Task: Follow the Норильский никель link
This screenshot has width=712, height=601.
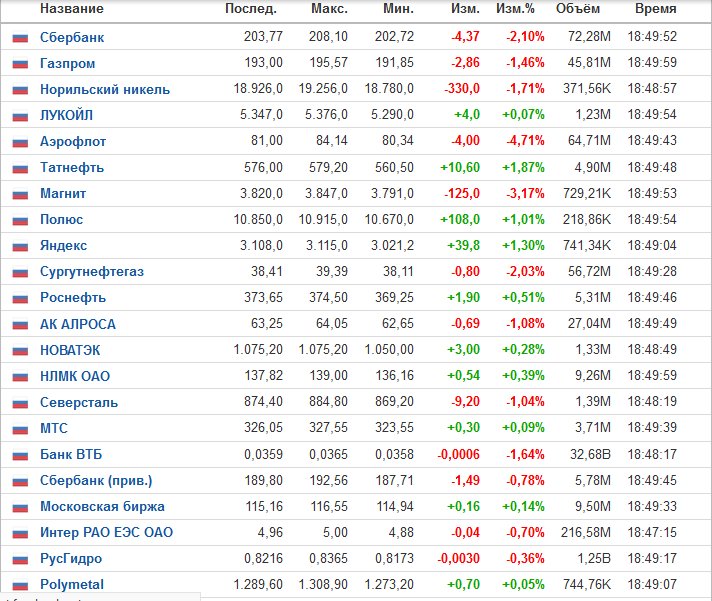Action: (x=105, y=89)
